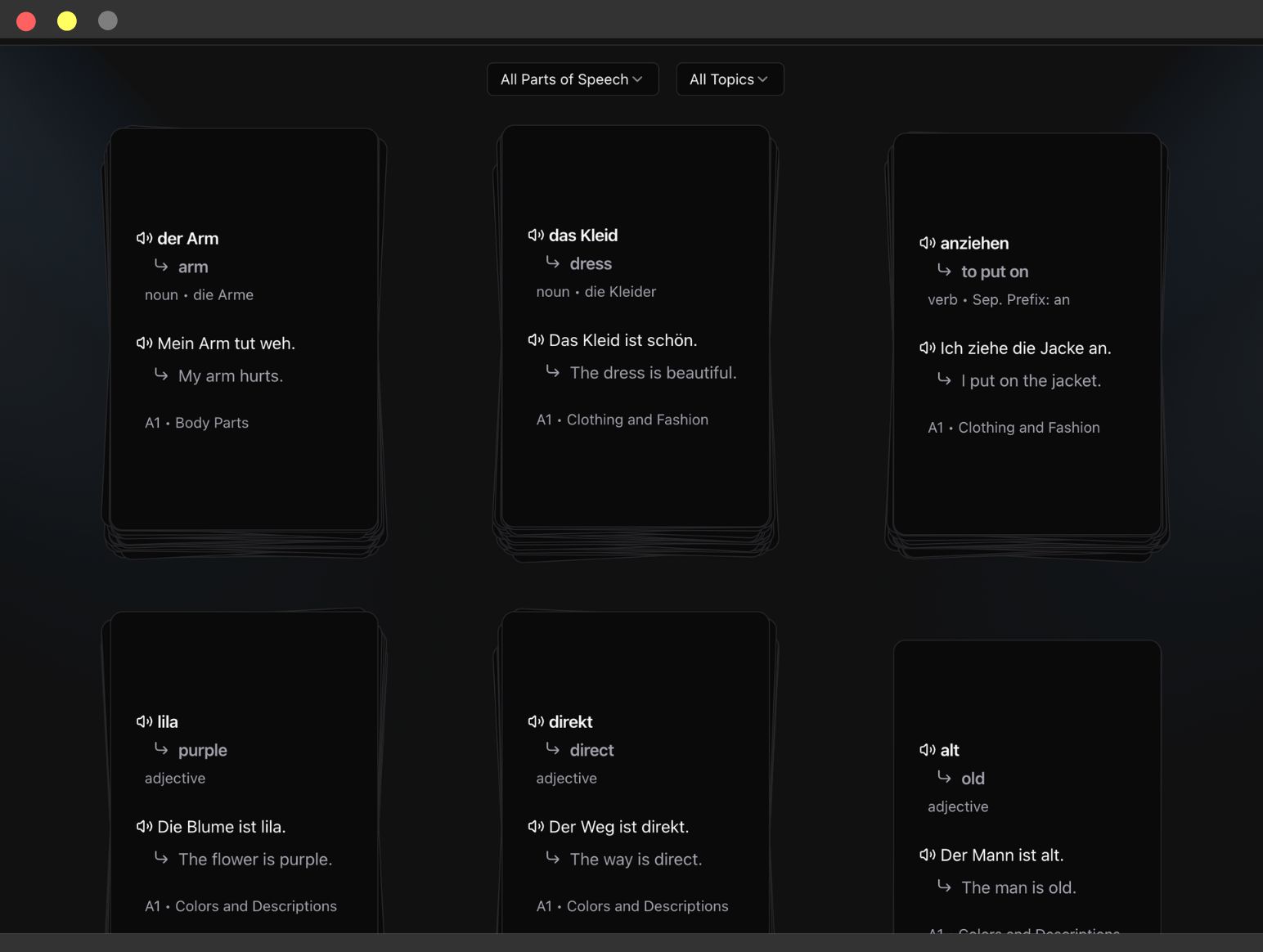Click the translation 'The flower is purple.'
The width and height of the screenshot is (1263, 952).
pyautogui.click(x=255, y=860)
